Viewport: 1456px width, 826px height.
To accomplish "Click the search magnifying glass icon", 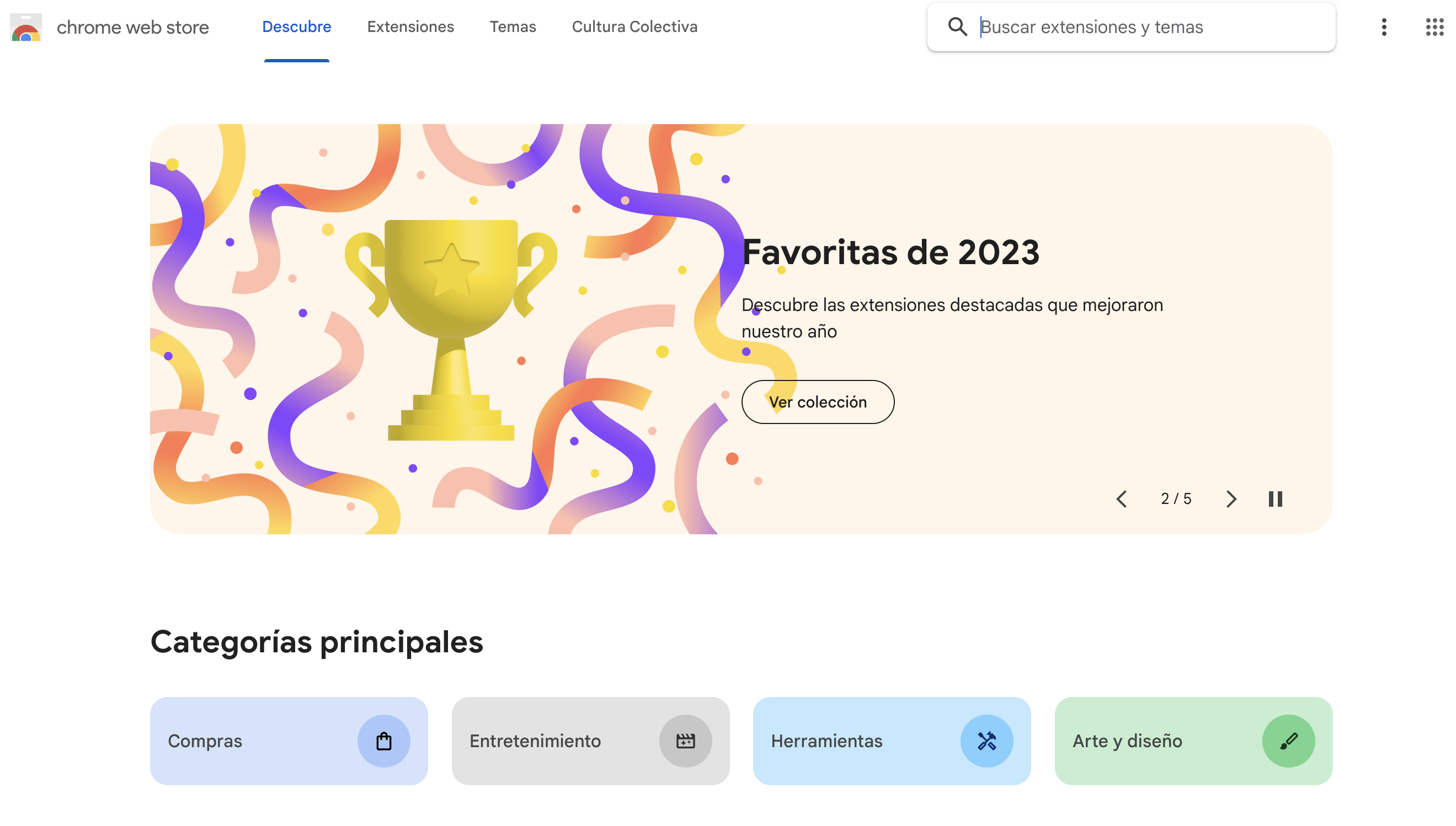I will pos(957,26).
